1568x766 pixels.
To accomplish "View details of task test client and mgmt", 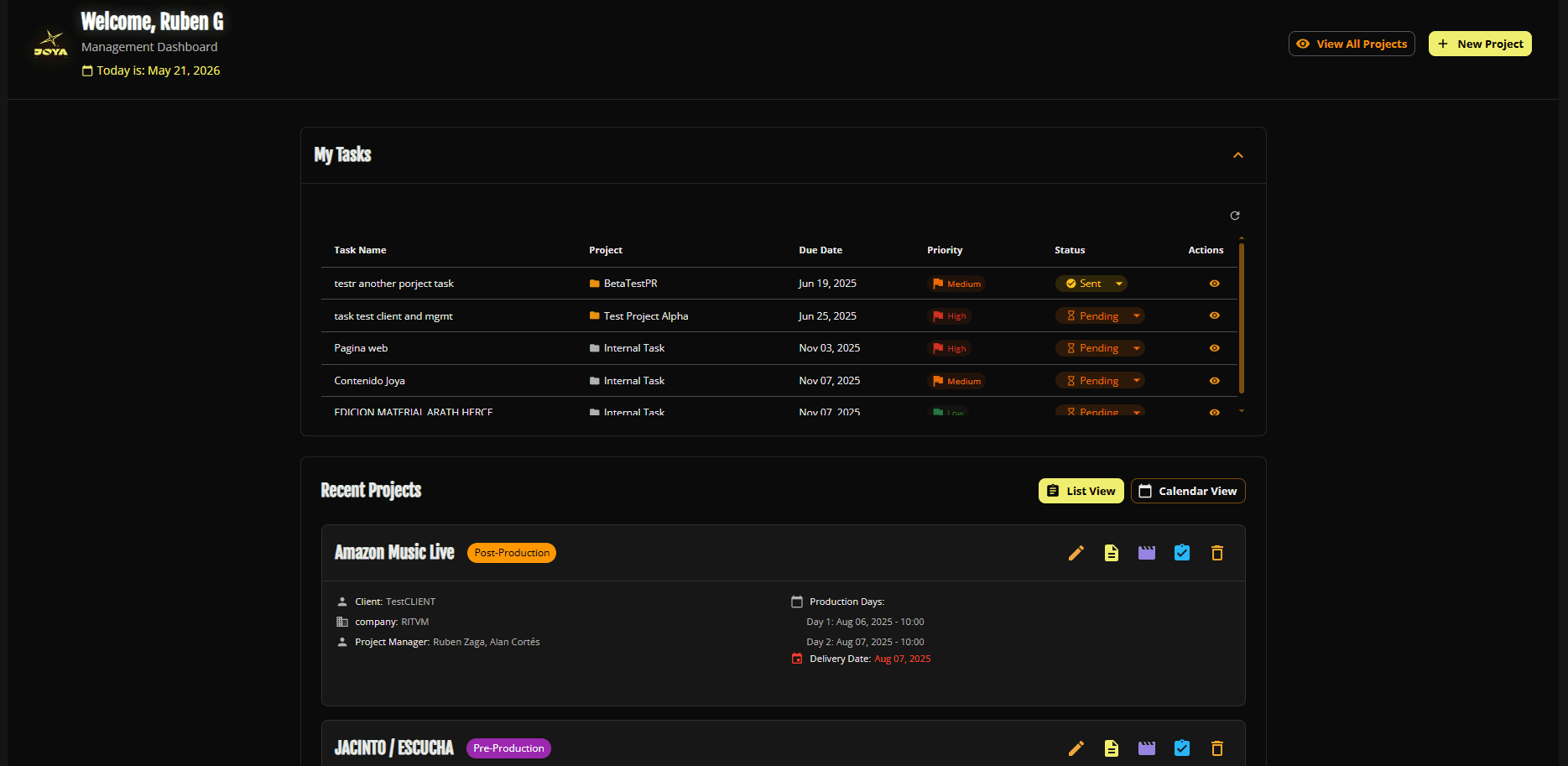I will 1214,315.
